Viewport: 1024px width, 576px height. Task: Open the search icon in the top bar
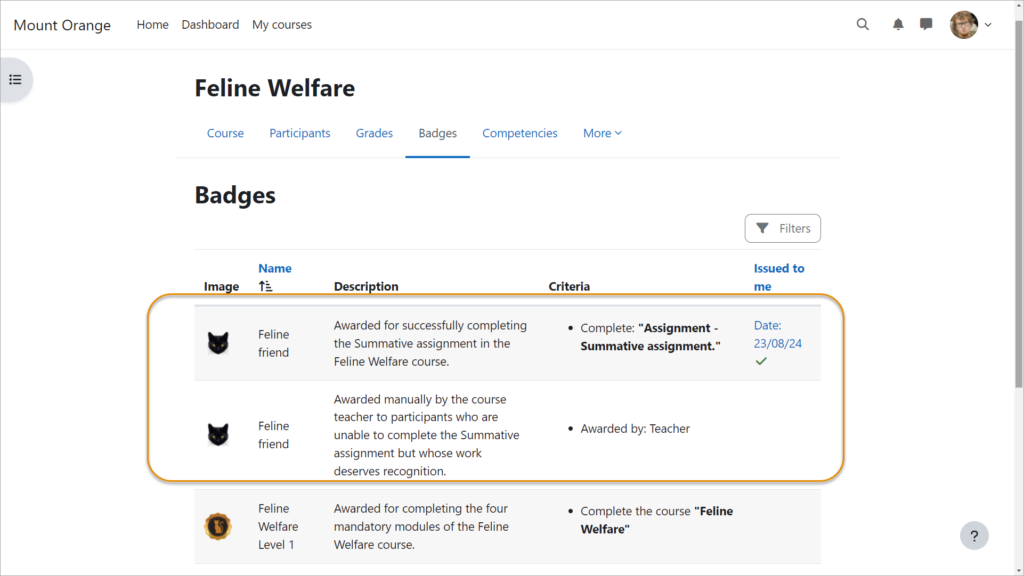(x=862, y=24)
